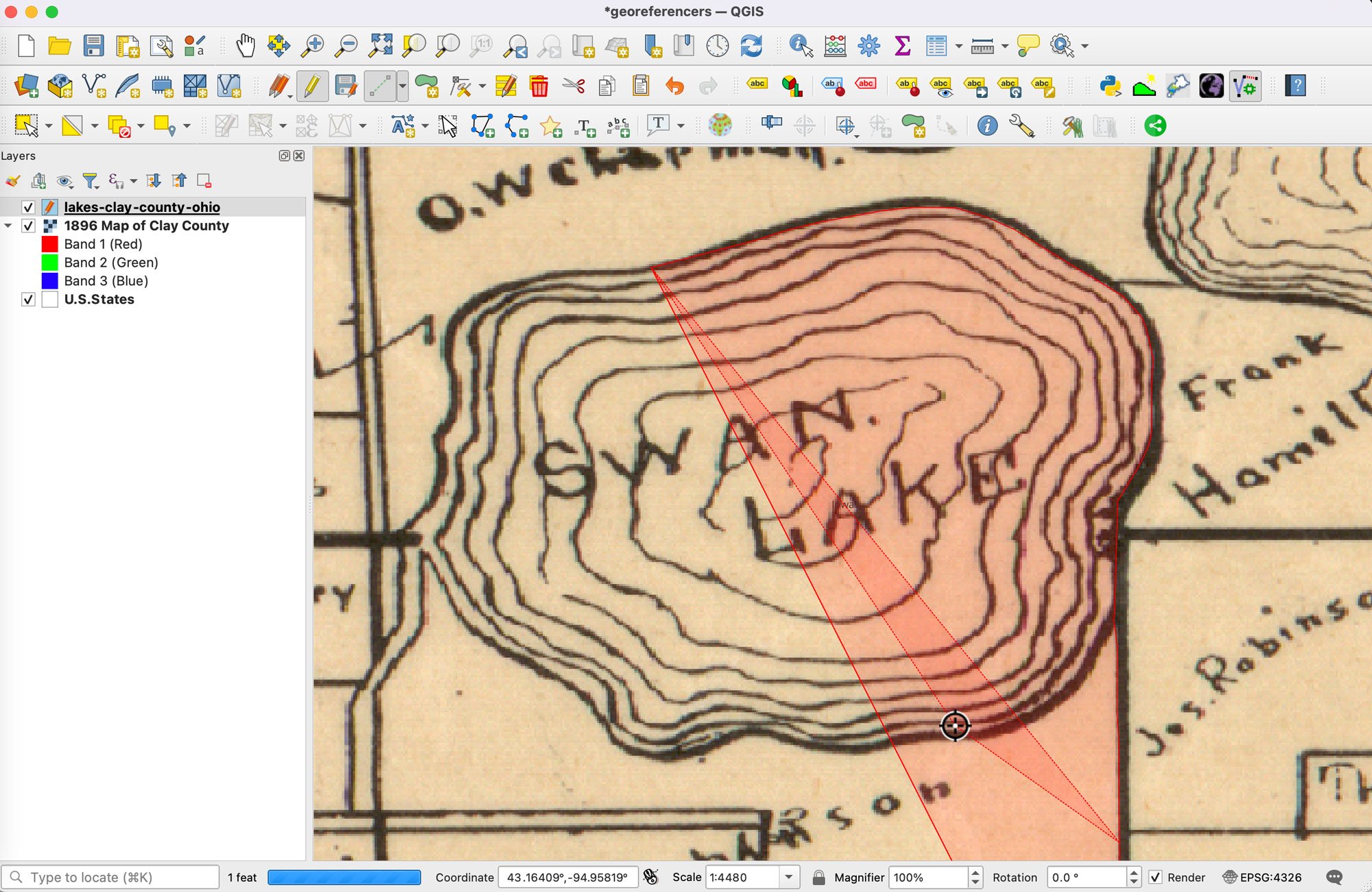Select the Measure Line tool
The width and height of the screenshot is (1372, 892).
[982, 46]
